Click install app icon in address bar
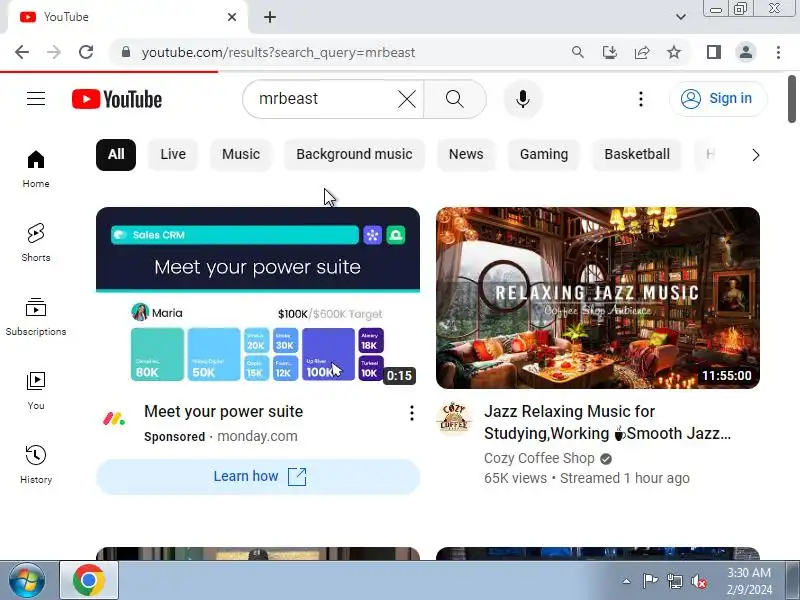This screenshot has height=600, width=800. click(610, 52)
